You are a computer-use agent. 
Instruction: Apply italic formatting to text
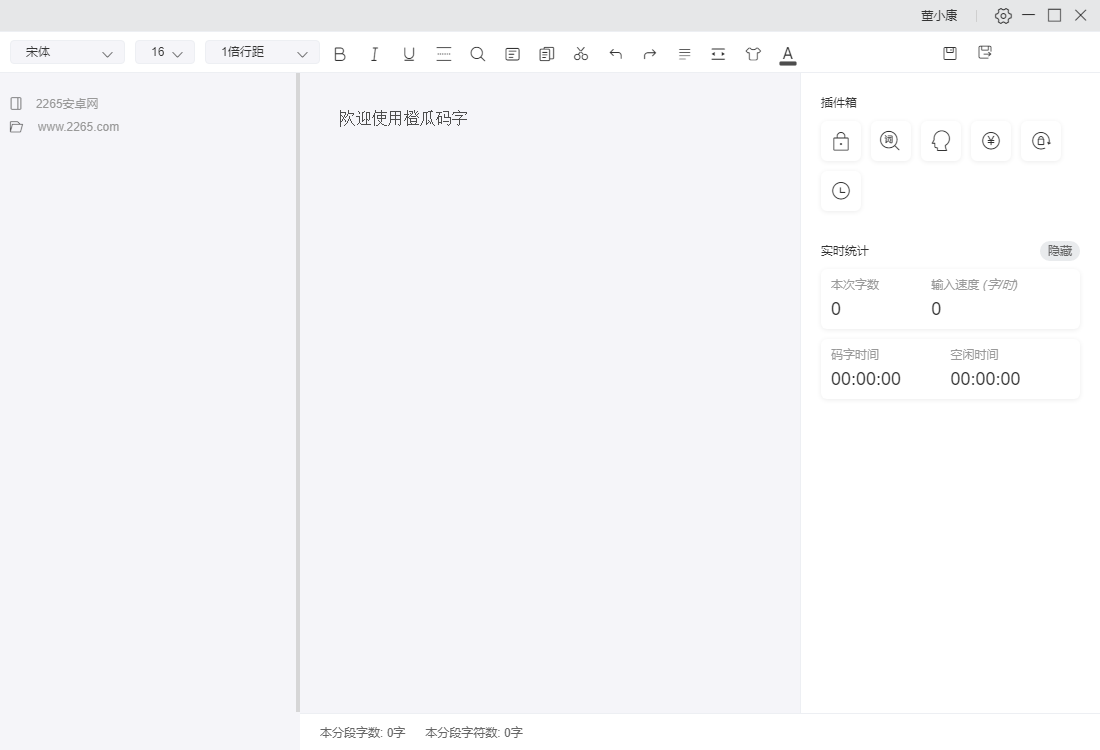(x=374, y=53)
